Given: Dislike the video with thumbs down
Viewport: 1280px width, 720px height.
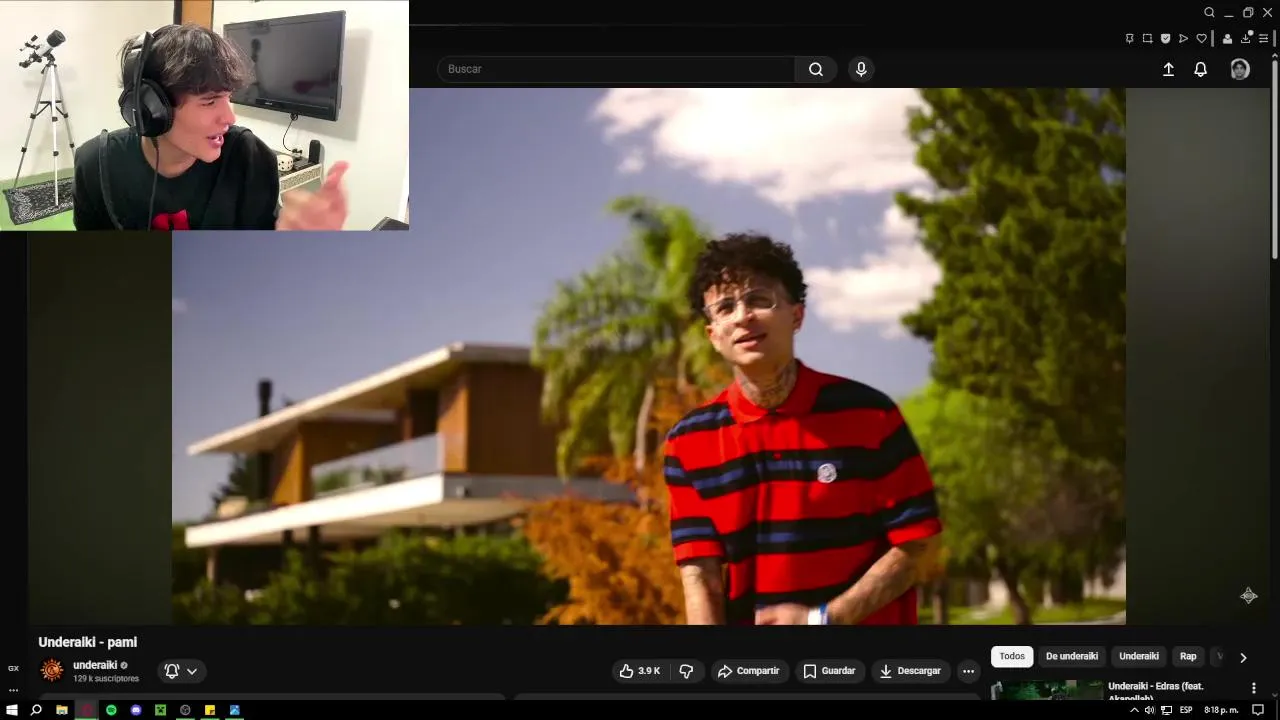Looking at the screenshot, I should click(x=686, y=671).
